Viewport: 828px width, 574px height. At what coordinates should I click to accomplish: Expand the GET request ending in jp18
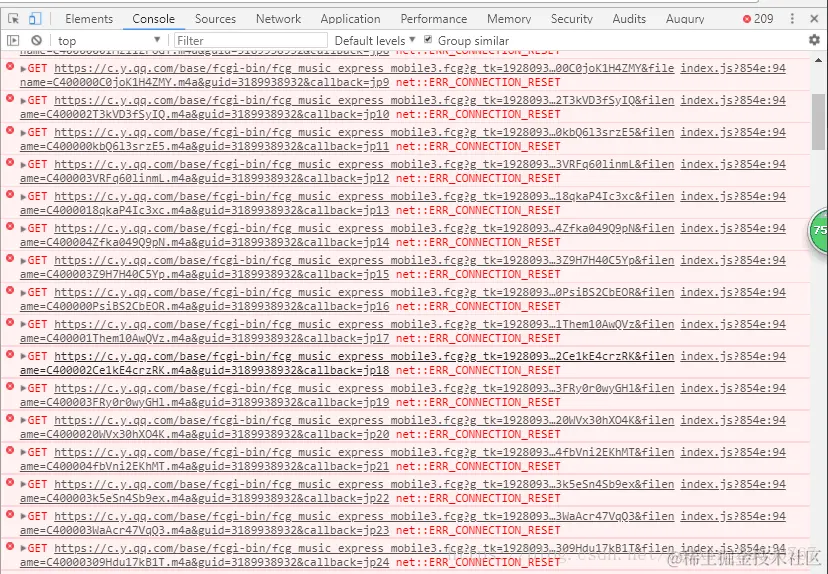point(23,356)
